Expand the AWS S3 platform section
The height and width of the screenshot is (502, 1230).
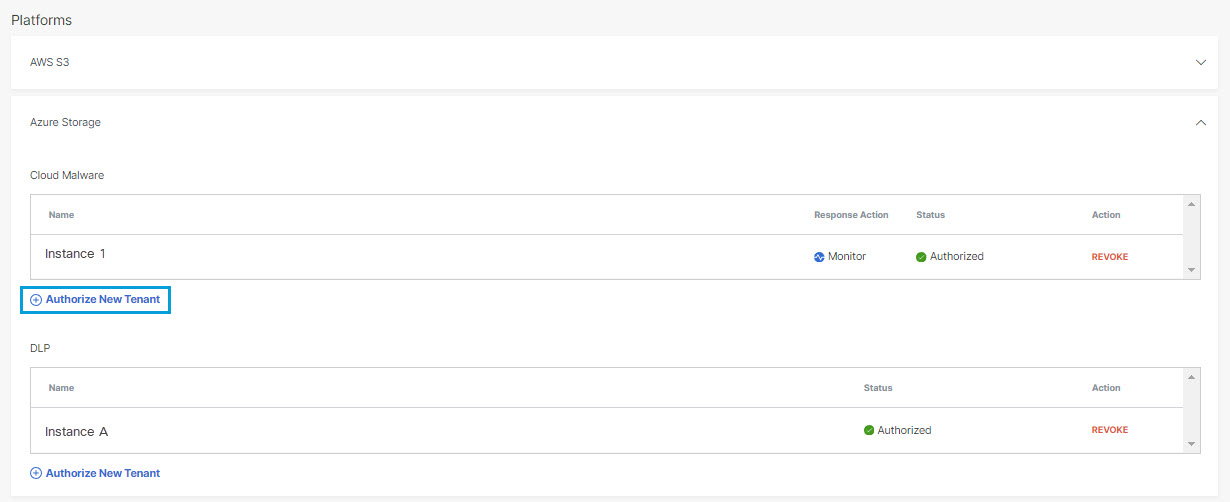click(x=1201, y=62)
